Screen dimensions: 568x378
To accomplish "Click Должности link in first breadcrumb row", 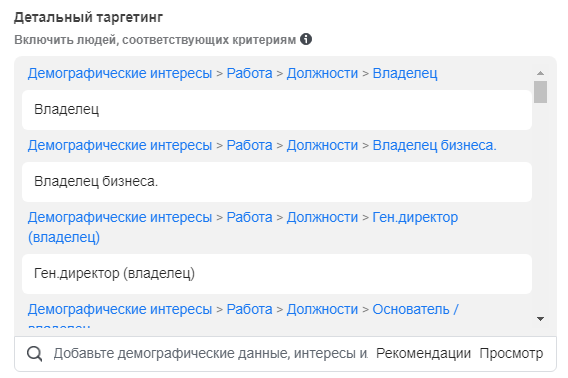I will pyautogui.click(x=322, y=73).
